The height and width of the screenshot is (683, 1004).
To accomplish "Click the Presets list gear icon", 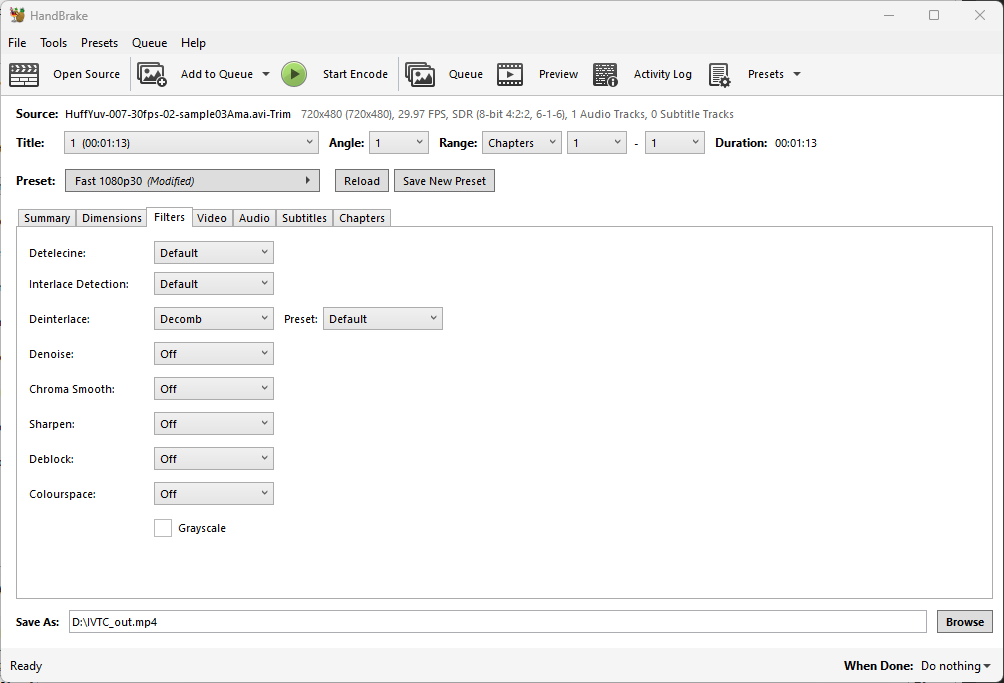I will click(719, 74).
